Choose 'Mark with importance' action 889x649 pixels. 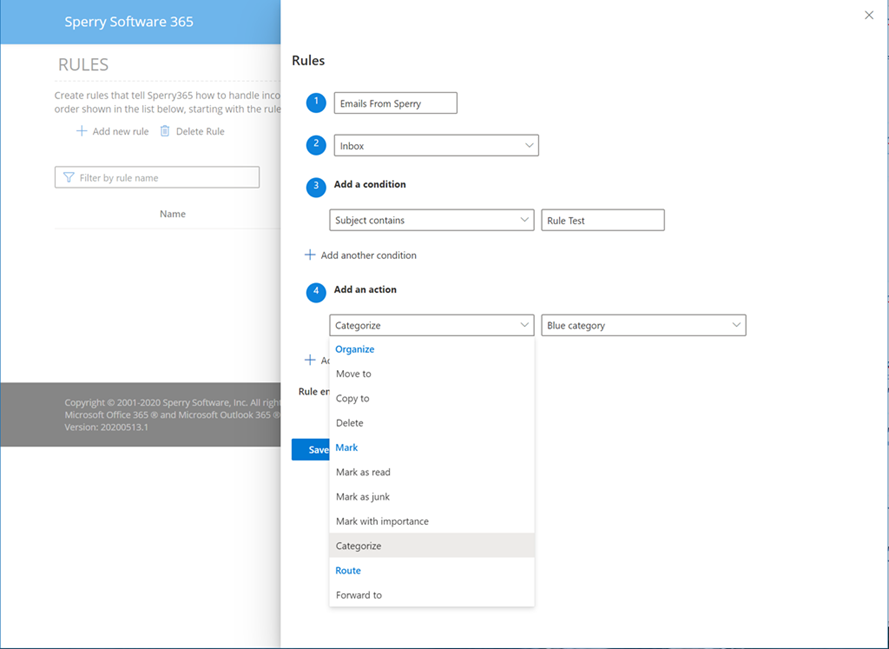click(x=431, y=521)
